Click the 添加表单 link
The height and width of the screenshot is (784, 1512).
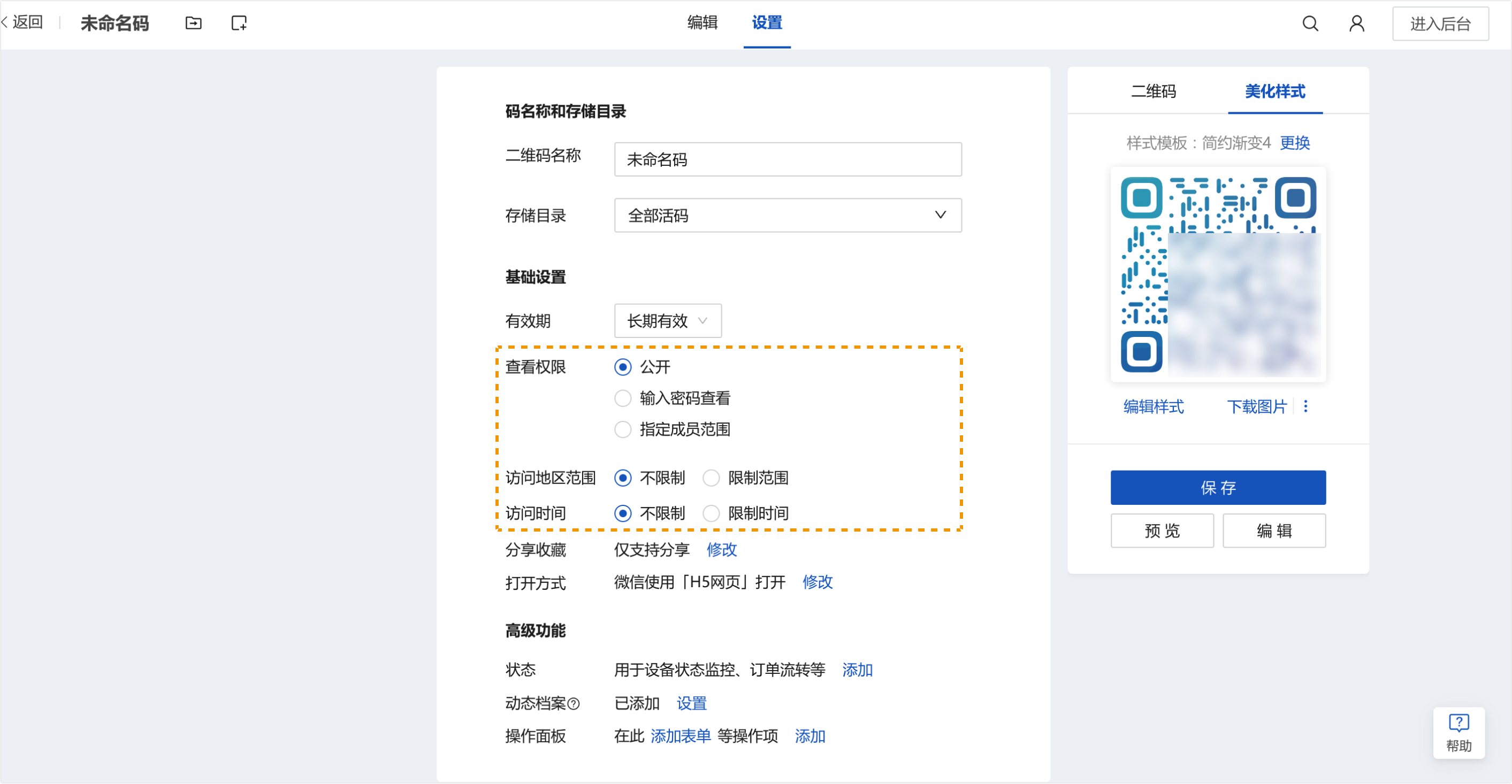coord(680,736)
